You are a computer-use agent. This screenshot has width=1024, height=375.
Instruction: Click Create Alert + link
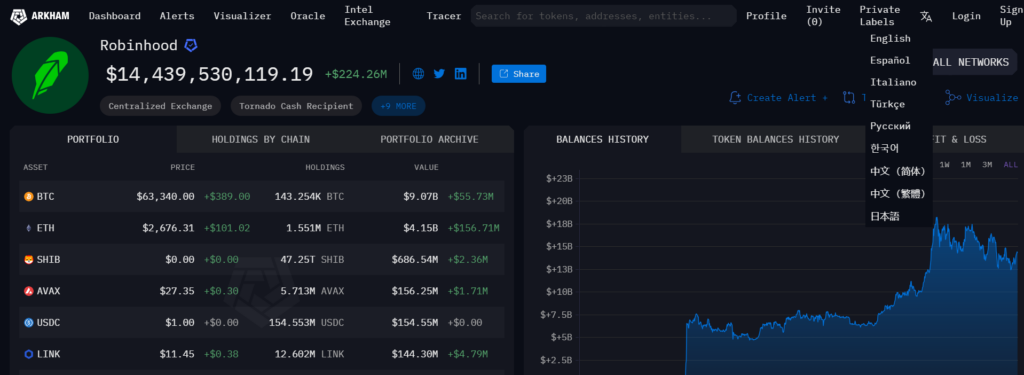(x=787, y=97)
